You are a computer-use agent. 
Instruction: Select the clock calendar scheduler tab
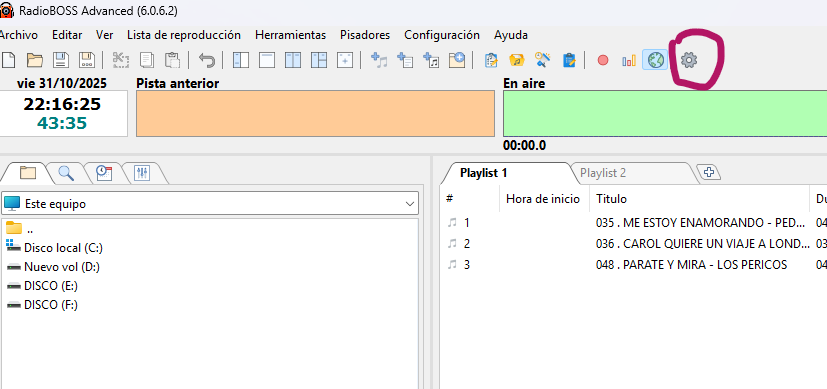104,173
